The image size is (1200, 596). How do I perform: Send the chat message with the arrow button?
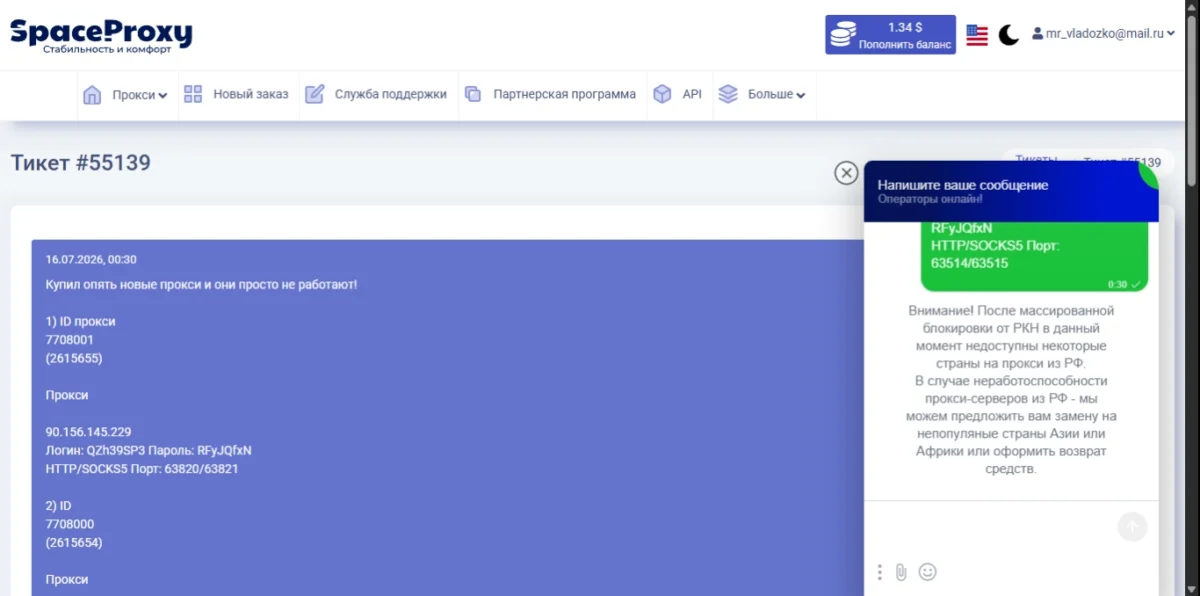[x=1132, y=527]
